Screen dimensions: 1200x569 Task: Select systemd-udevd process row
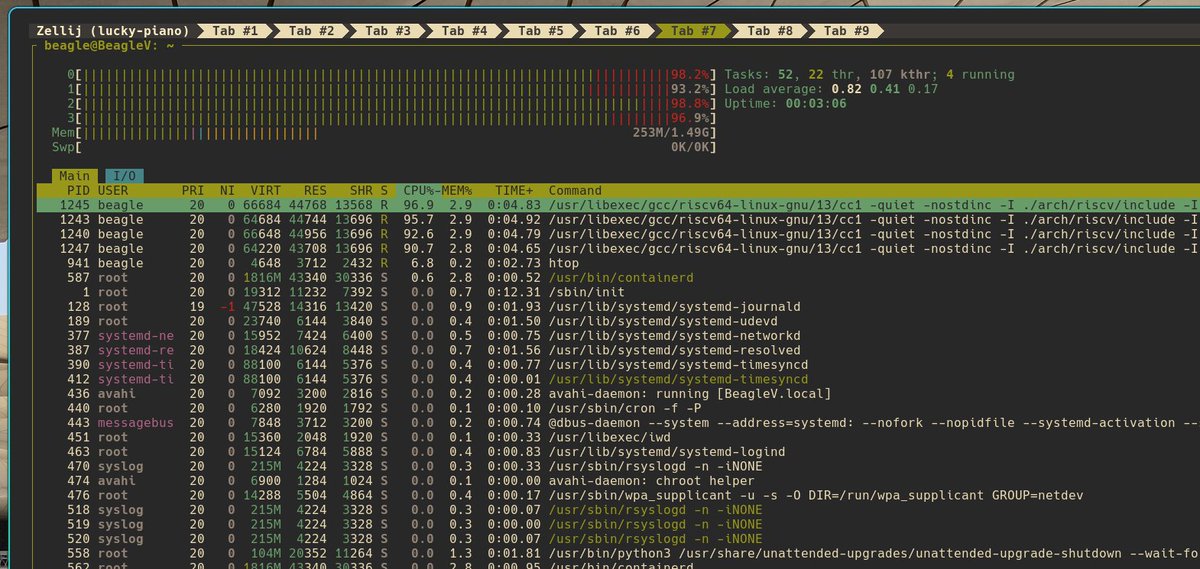click(618, 321)
